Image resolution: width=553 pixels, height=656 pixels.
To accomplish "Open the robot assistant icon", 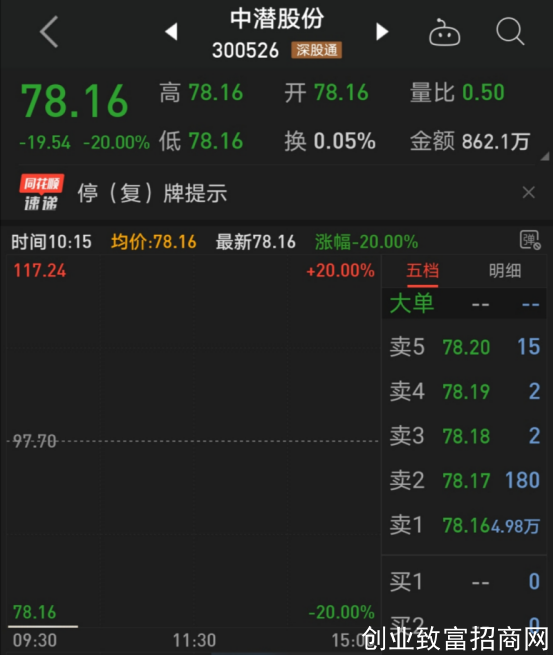I will 444,32.
